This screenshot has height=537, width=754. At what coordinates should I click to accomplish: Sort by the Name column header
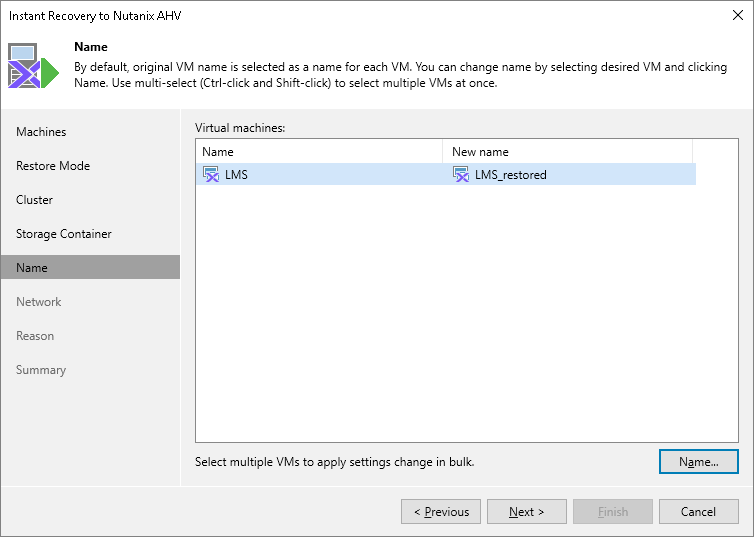[x=318, y=151]
